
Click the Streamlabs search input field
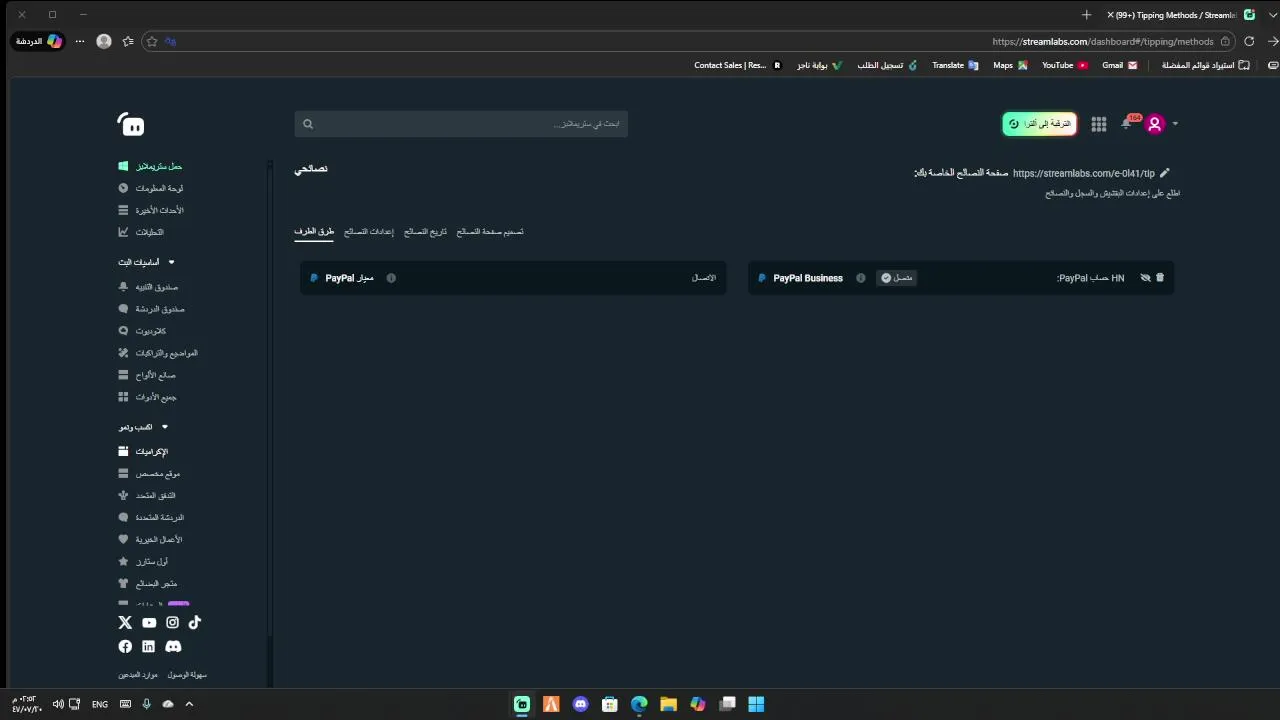click(461, 124)
